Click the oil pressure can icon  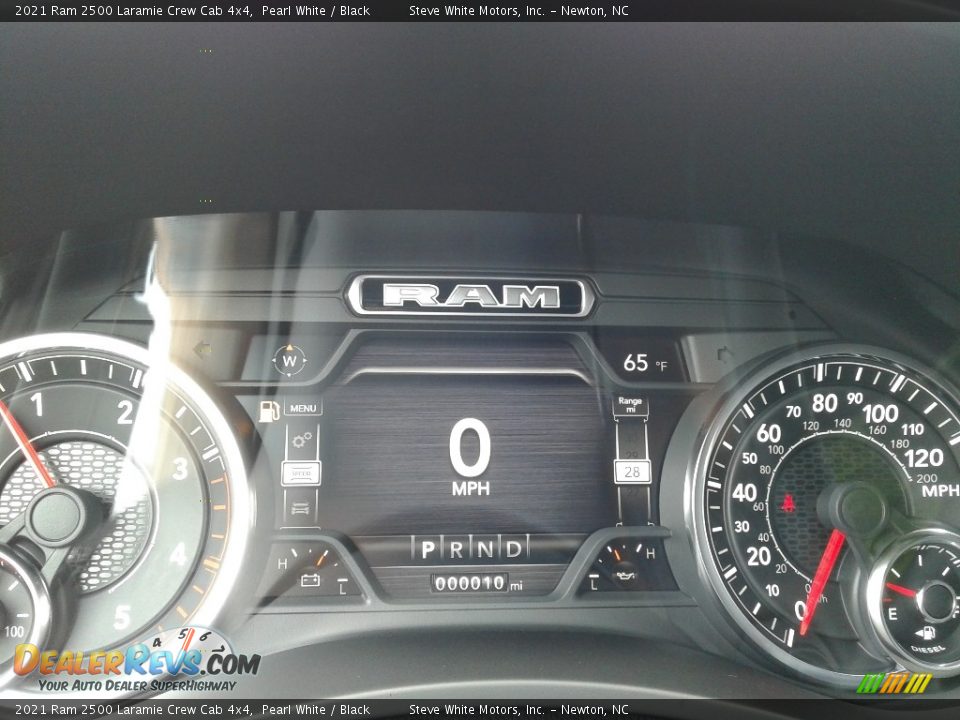click(626, 576)
